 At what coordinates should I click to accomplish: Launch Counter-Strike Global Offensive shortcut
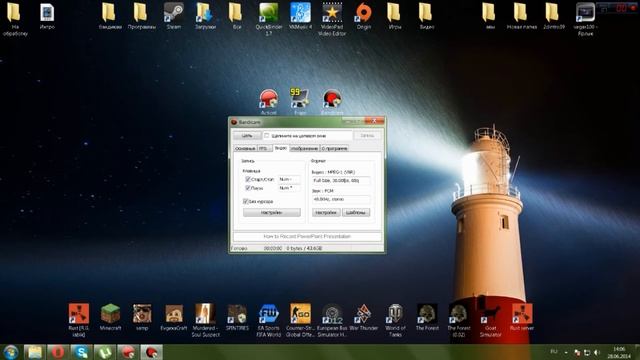tap(300, 320)
